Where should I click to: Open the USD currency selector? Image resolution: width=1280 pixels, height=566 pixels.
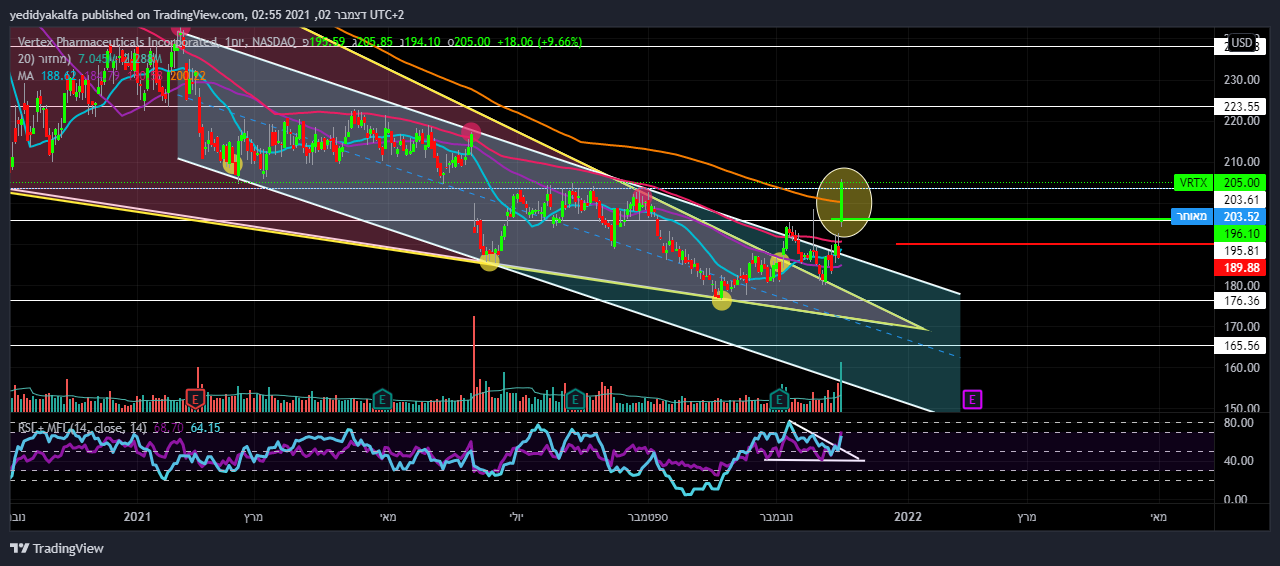point(1243,43)
